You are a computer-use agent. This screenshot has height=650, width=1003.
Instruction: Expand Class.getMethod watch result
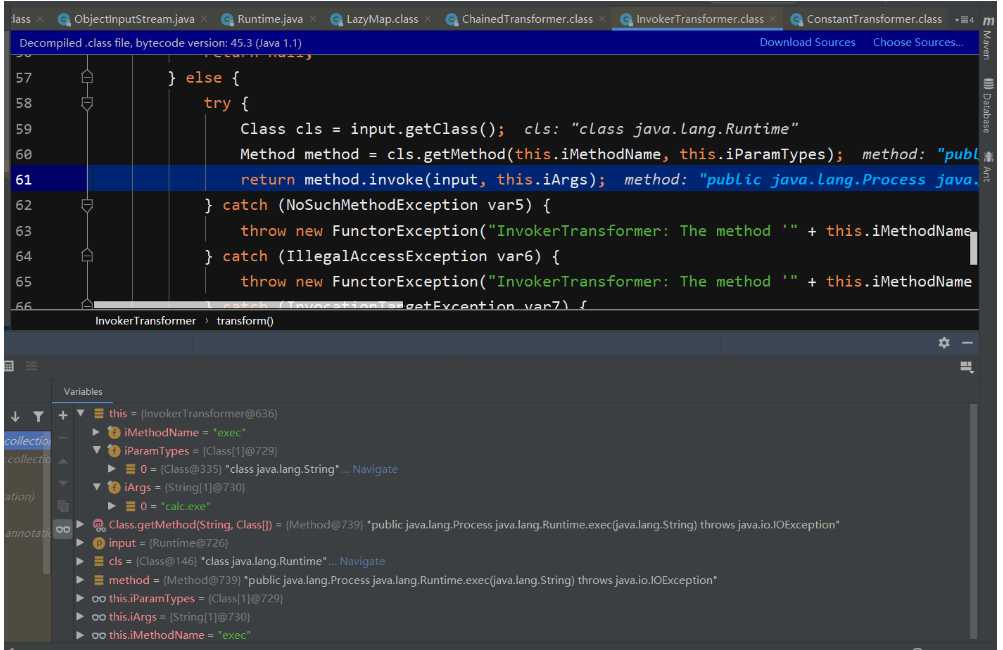pos(81,524)
